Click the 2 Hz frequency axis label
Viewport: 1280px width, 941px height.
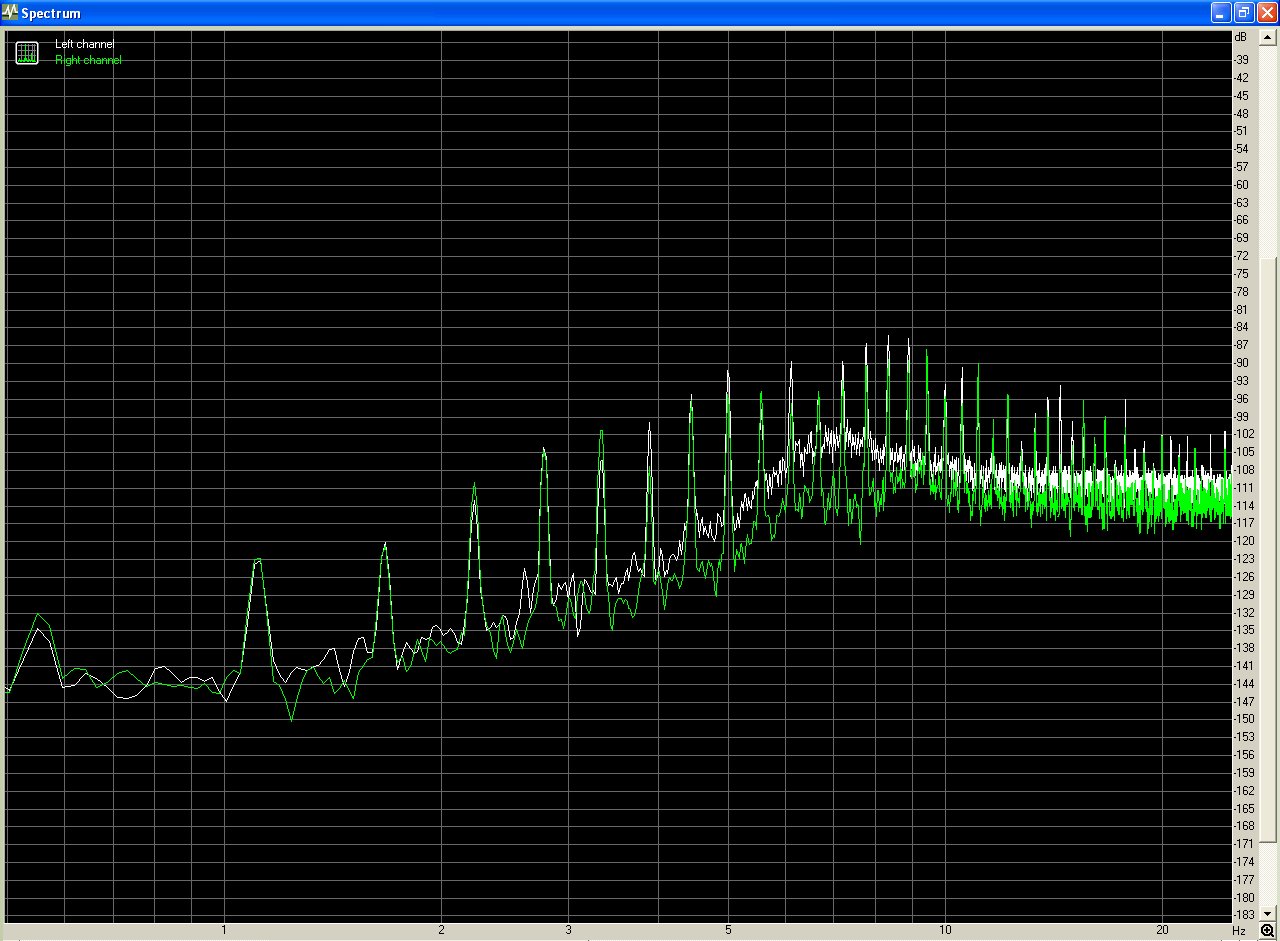[441, 930]
